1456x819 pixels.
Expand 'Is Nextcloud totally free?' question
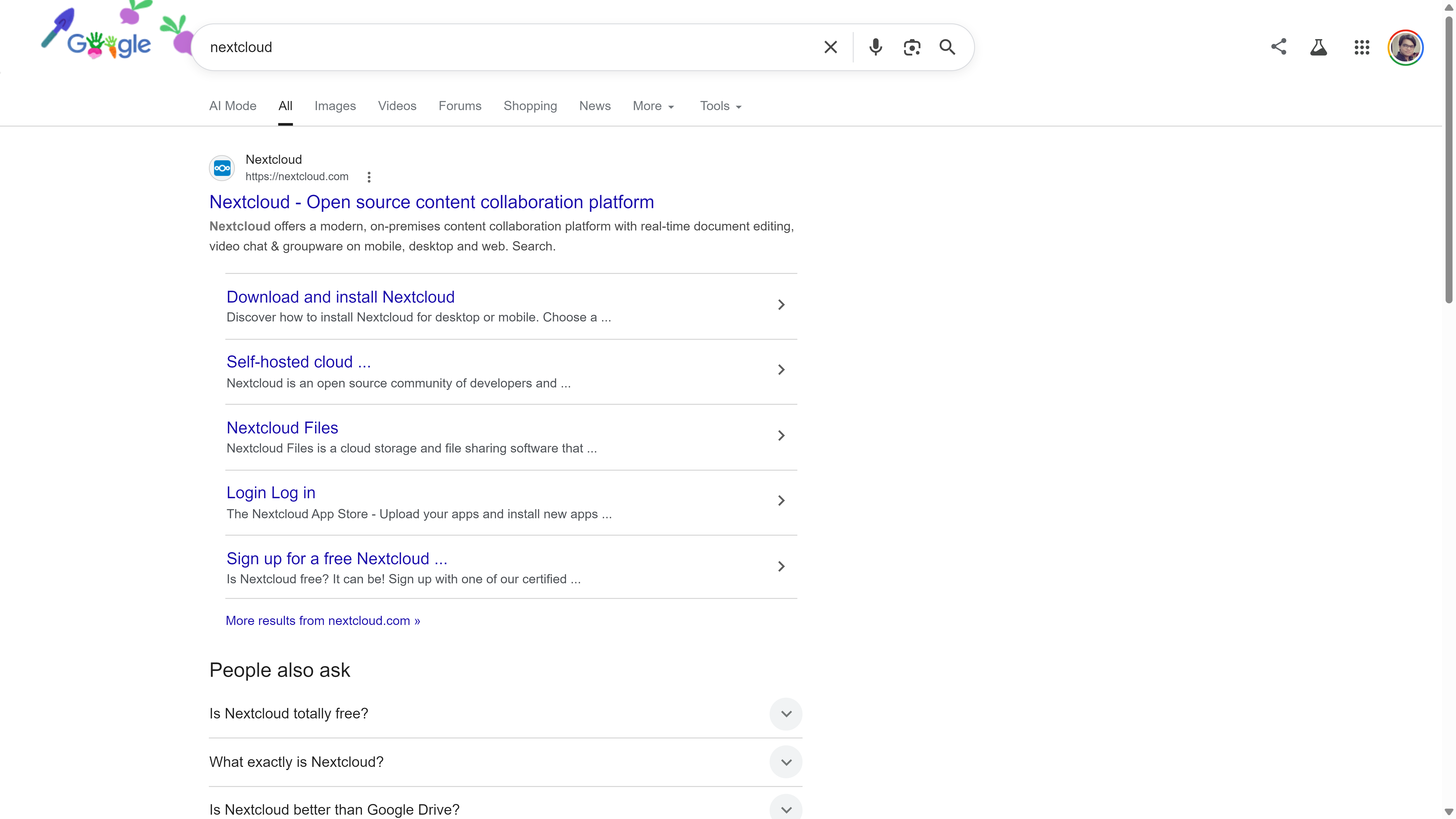click(505, 714)
